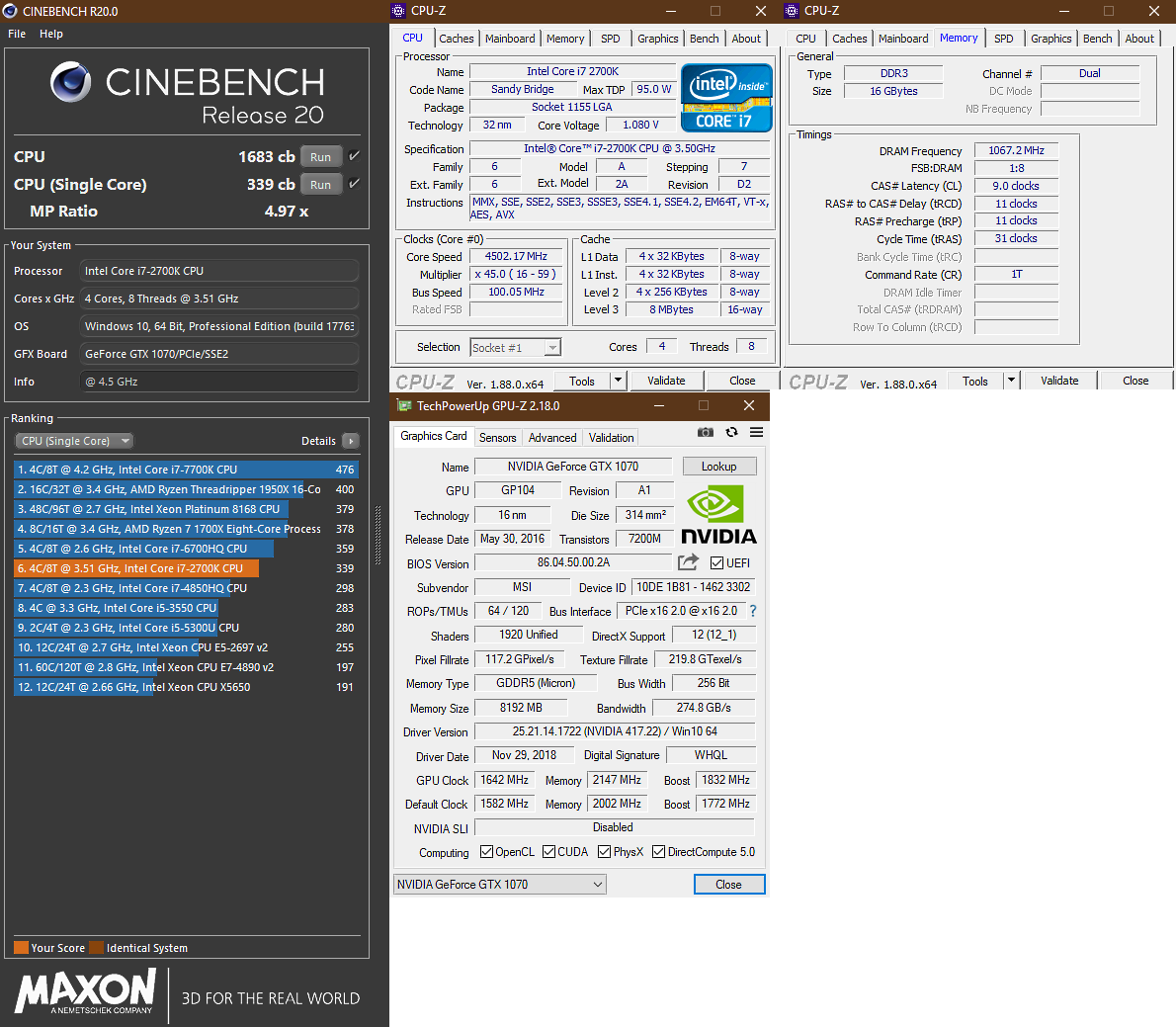The height and width of the screenshot is (1027, 1176).
Task: Run the CPU multi-core benchmark
Action: click(321, 157)
